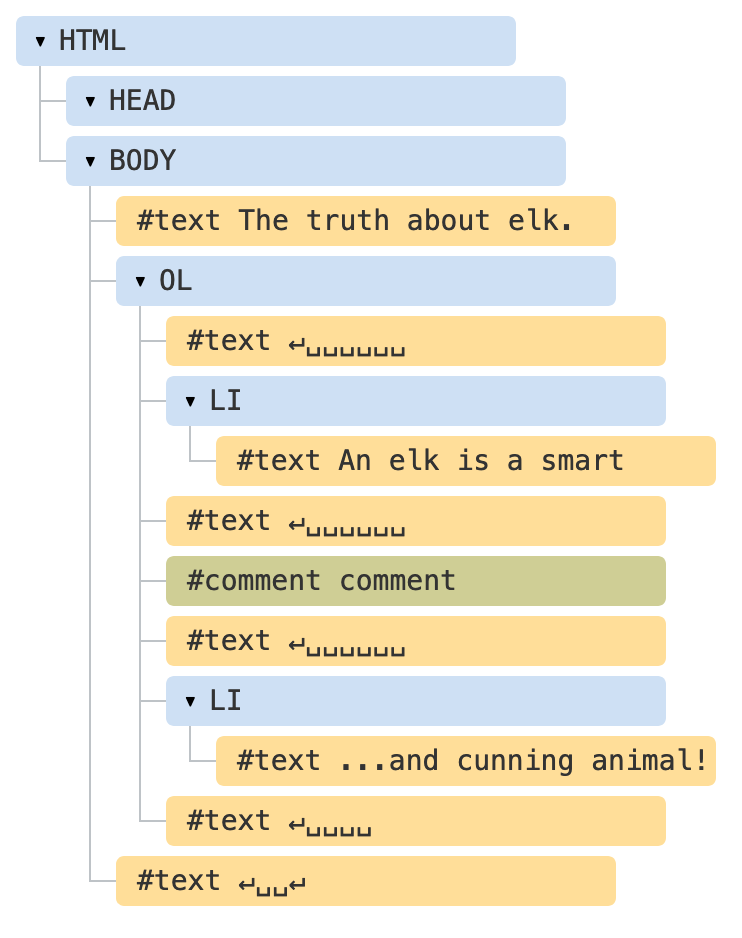742x938 pixels.
Task: Collapse the HEAD node triangle
Action: [90, 101]
